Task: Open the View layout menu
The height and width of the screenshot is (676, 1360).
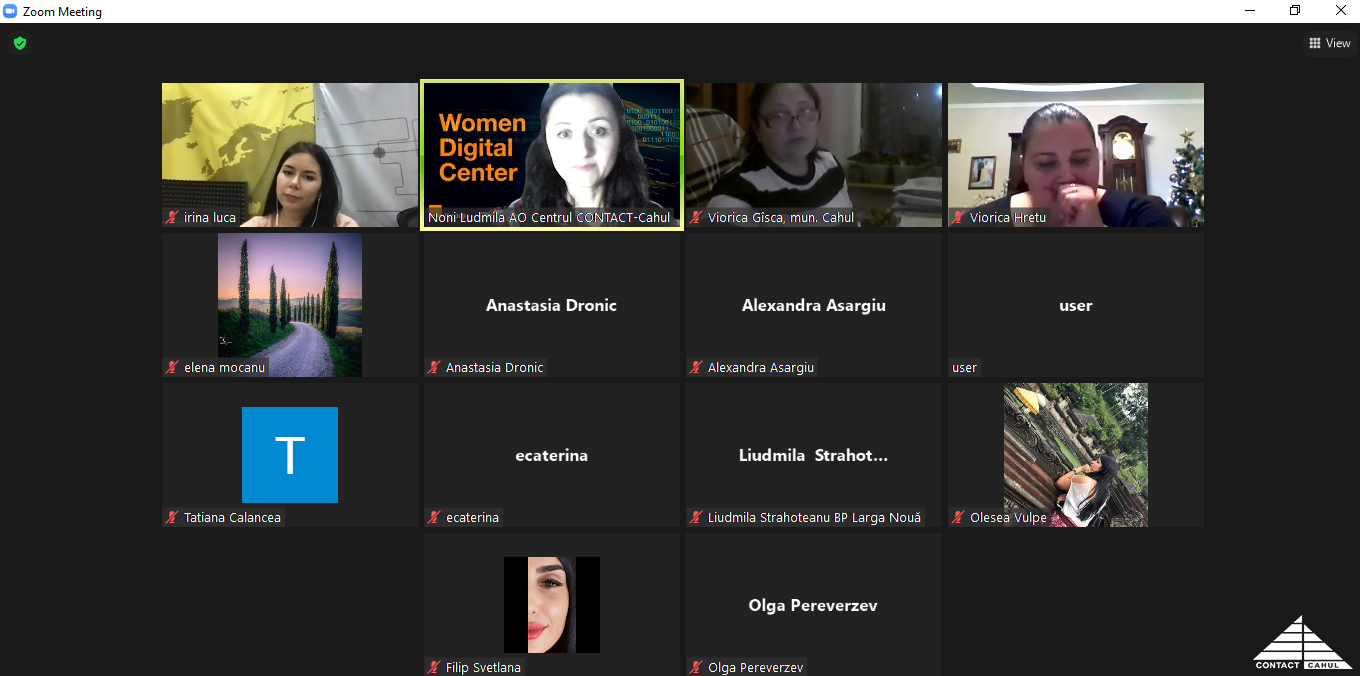Action: click(1329, 43)
